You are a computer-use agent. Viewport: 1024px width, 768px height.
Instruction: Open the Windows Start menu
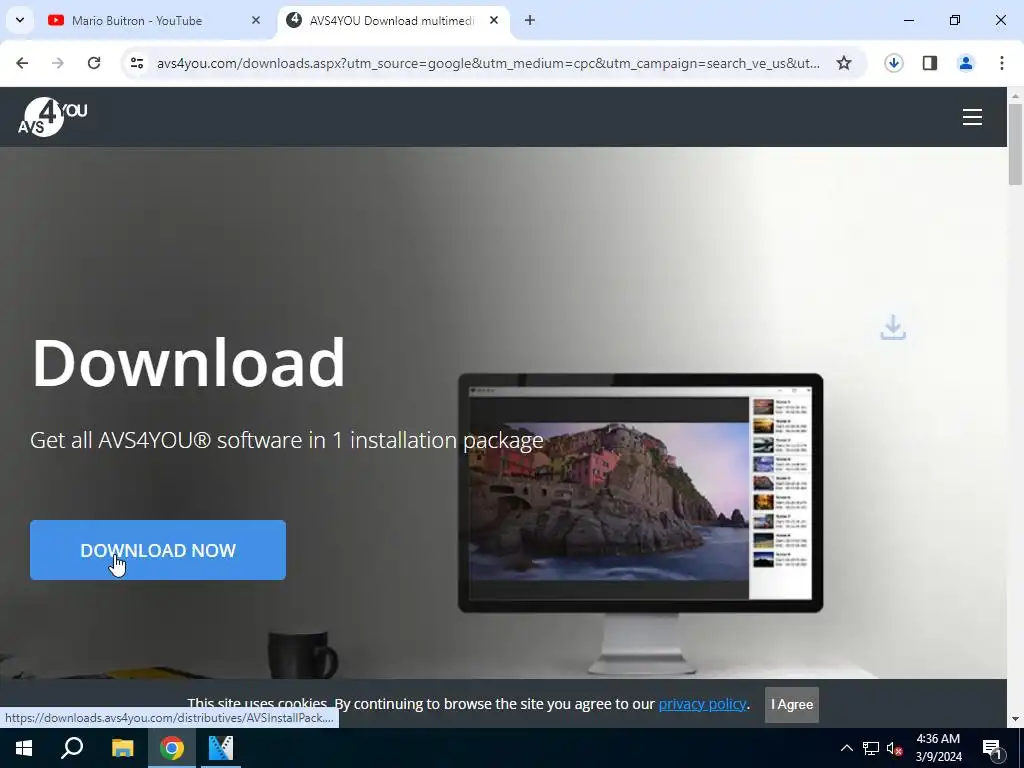[x=24, y=748]
